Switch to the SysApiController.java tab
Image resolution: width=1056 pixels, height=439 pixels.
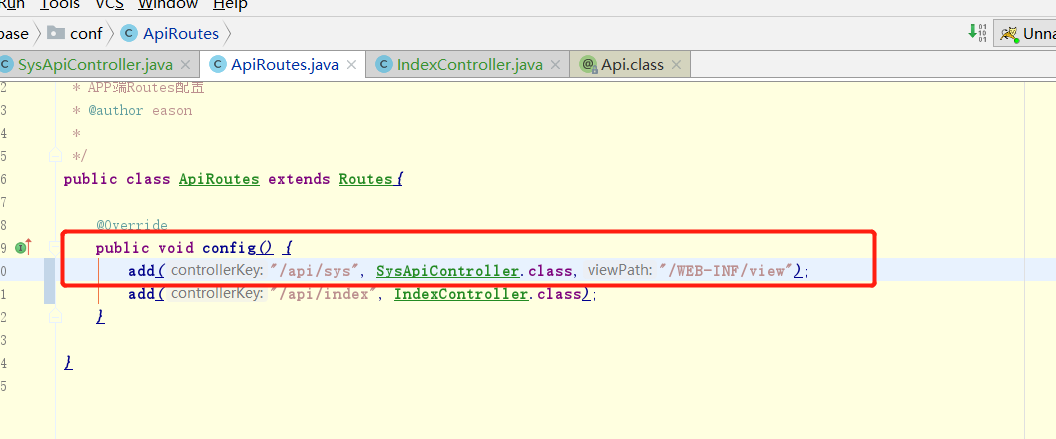[94, 65]
